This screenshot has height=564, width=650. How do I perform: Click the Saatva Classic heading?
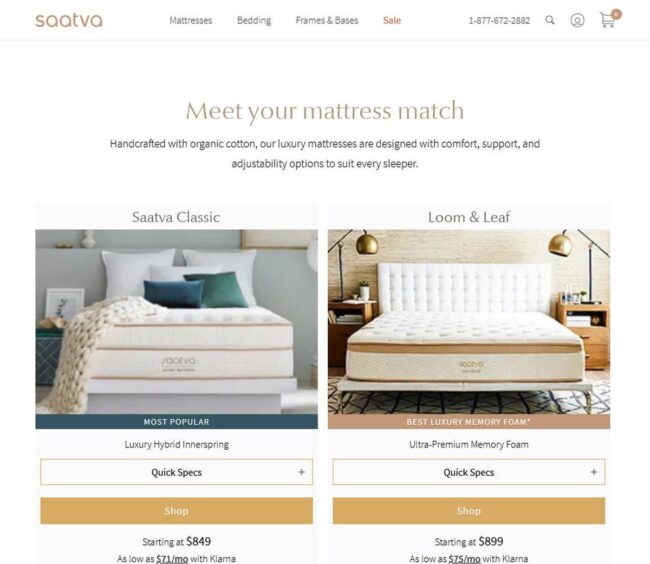click(x=176, y=217)
